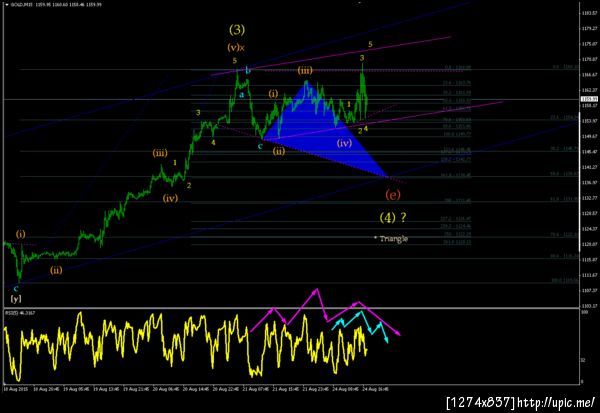Select the yellow "(3)" wave label
The width and height of the screenshot is (600, 413).
237,29
